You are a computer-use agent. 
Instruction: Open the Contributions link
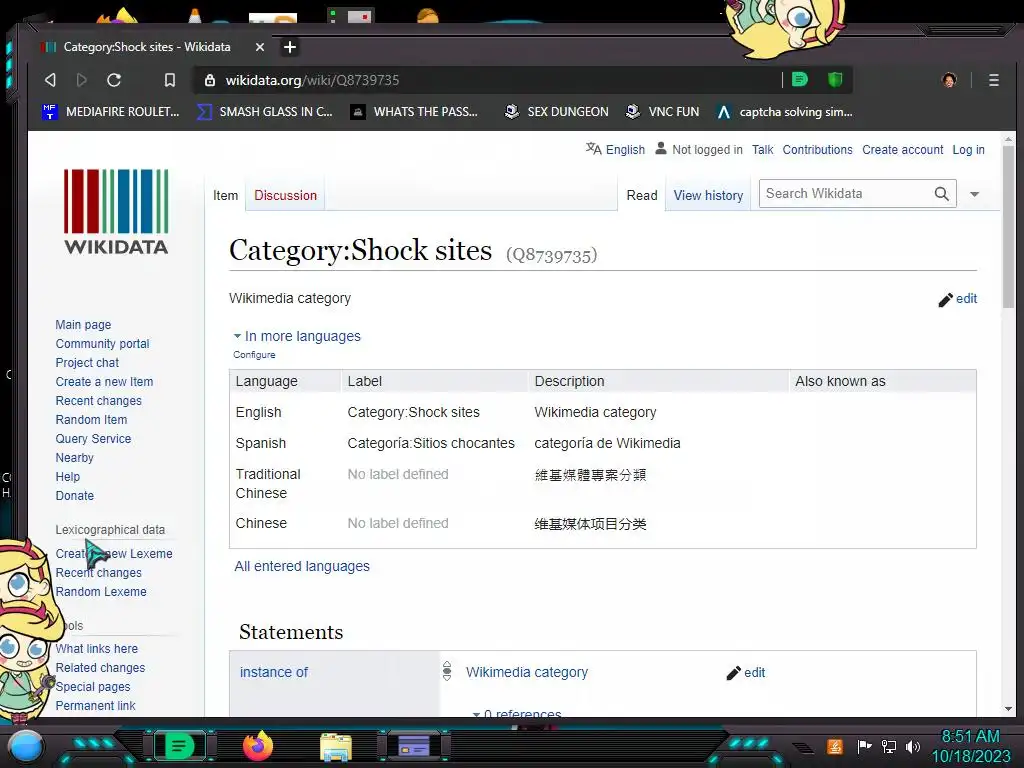click(x=817, y=150)
